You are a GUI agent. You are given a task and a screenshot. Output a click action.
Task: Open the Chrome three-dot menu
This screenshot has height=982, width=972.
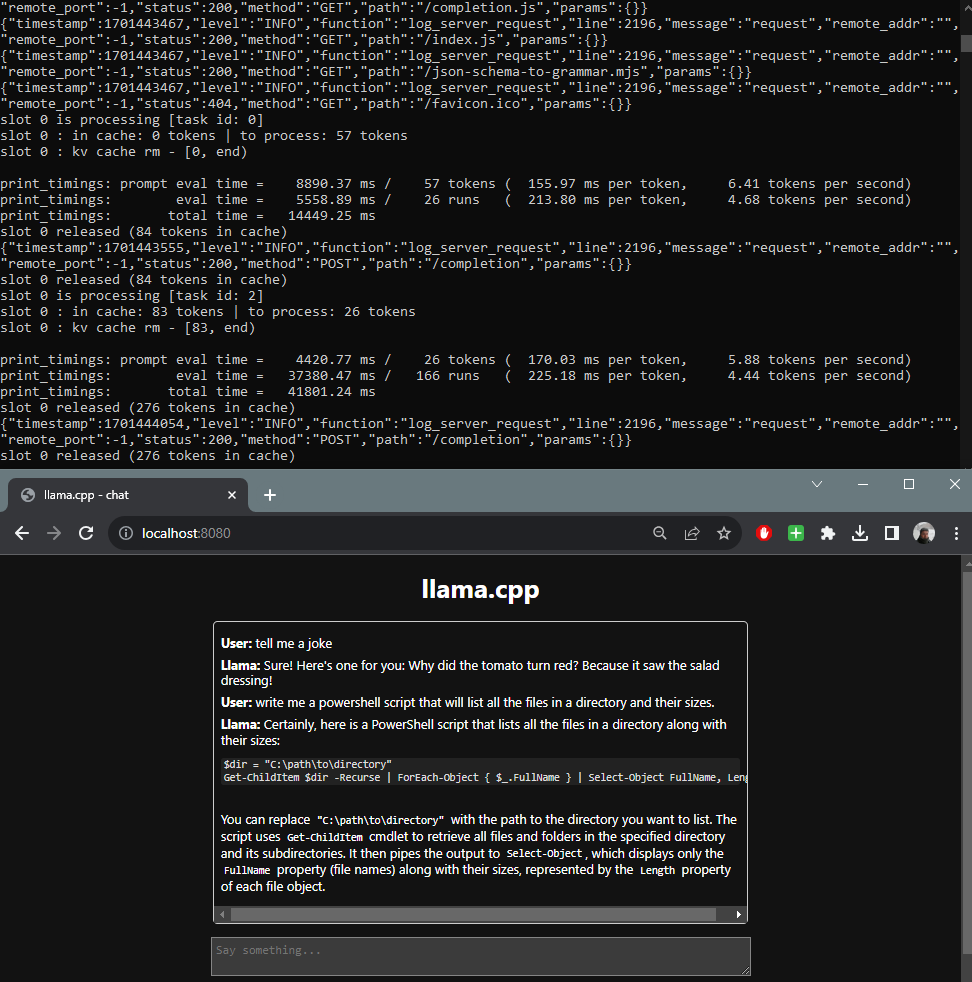pyautogui.click(x=956, y=533)
